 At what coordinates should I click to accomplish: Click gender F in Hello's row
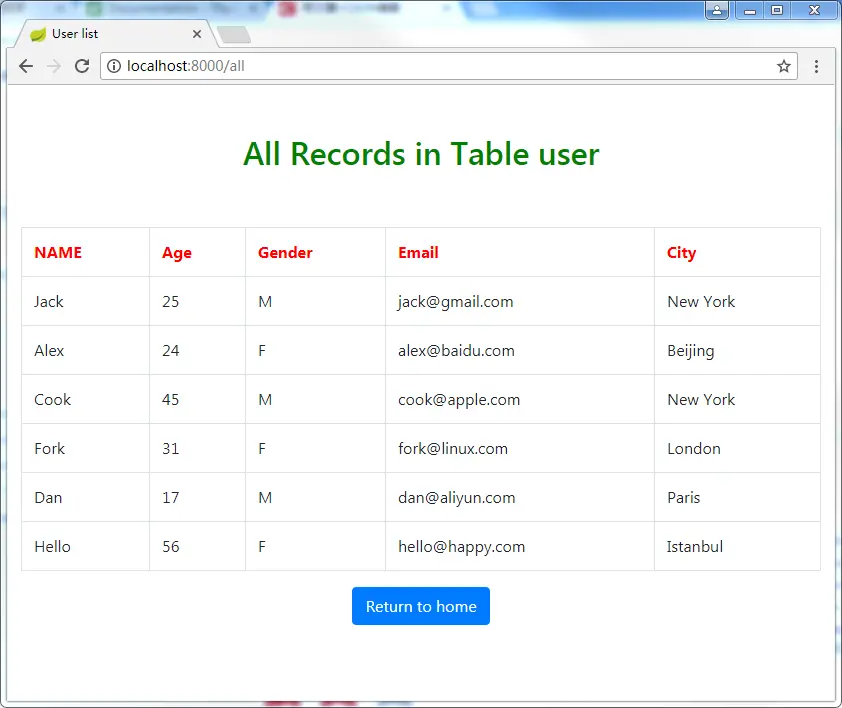[x=262, y=546]
